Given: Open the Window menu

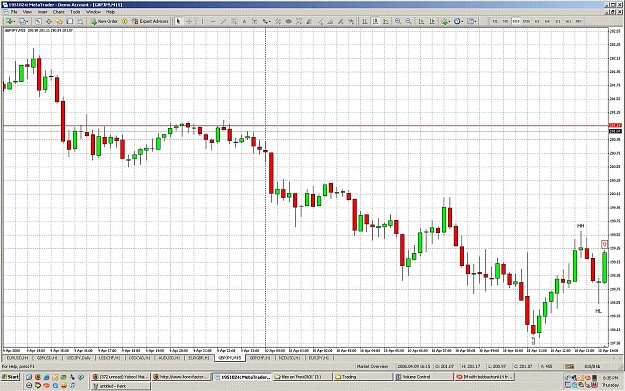Looking at the screenshot, I should tap(93, 12).
